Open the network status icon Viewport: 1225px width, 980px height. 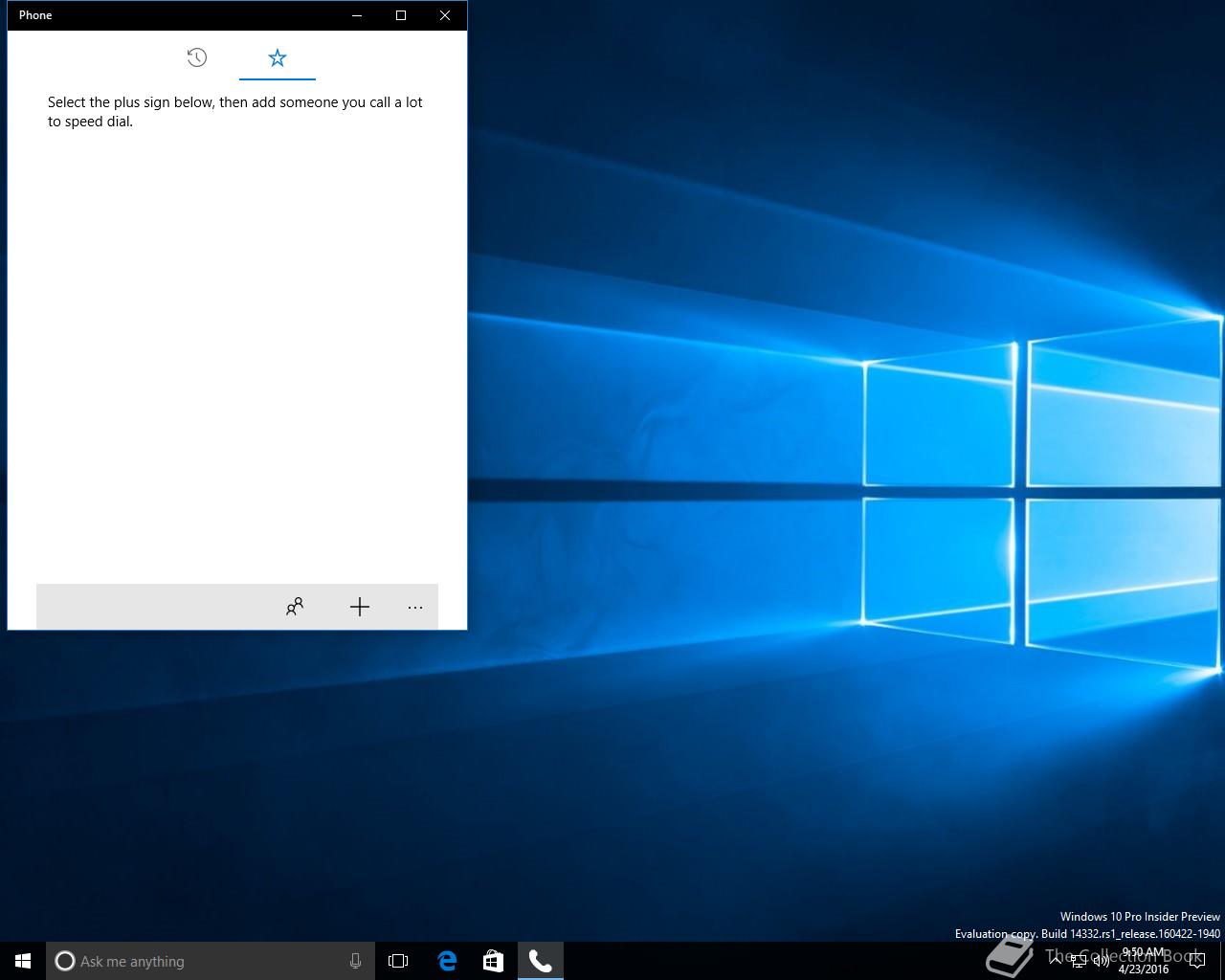pos(1079,962)
